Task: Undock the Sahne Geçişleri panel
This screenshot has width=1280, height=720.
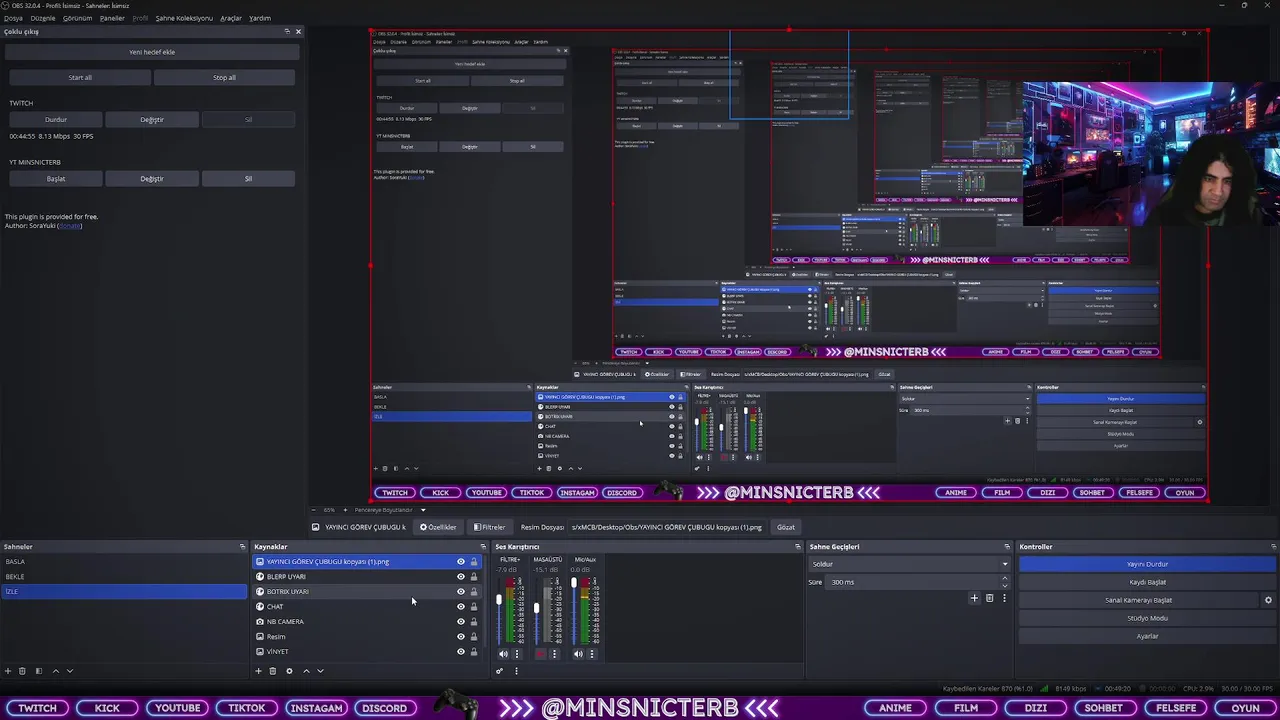Action: coord(1006,547)
